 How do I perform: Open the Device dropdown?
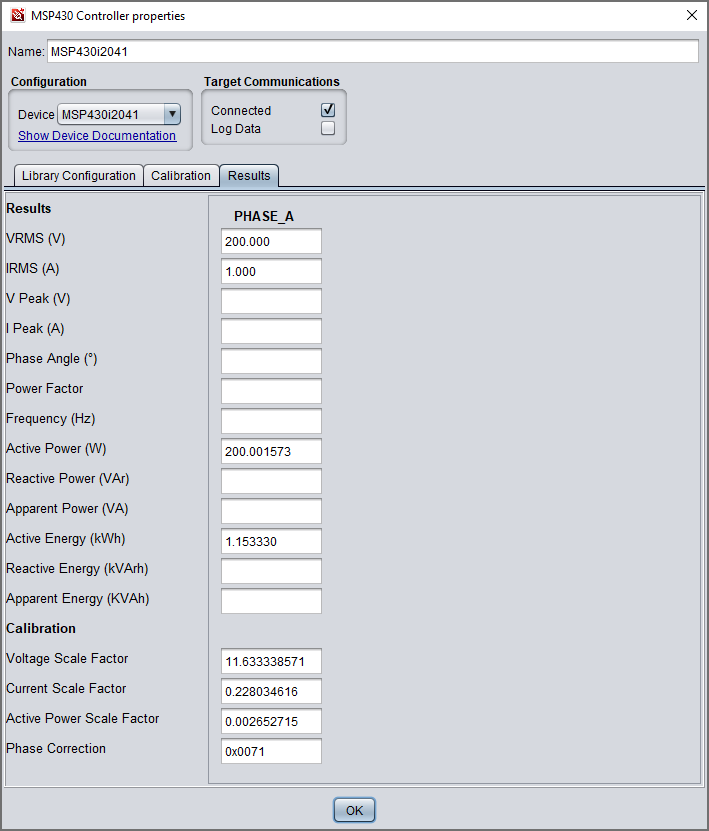(119, 114)
